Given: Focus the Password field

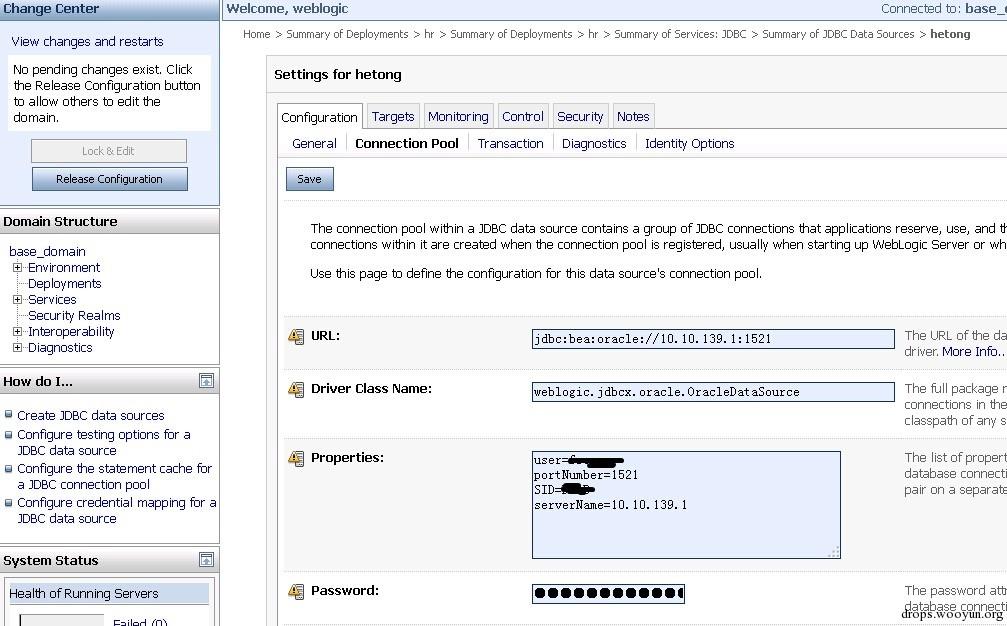Looking at the screenshot, I should 608,593.
